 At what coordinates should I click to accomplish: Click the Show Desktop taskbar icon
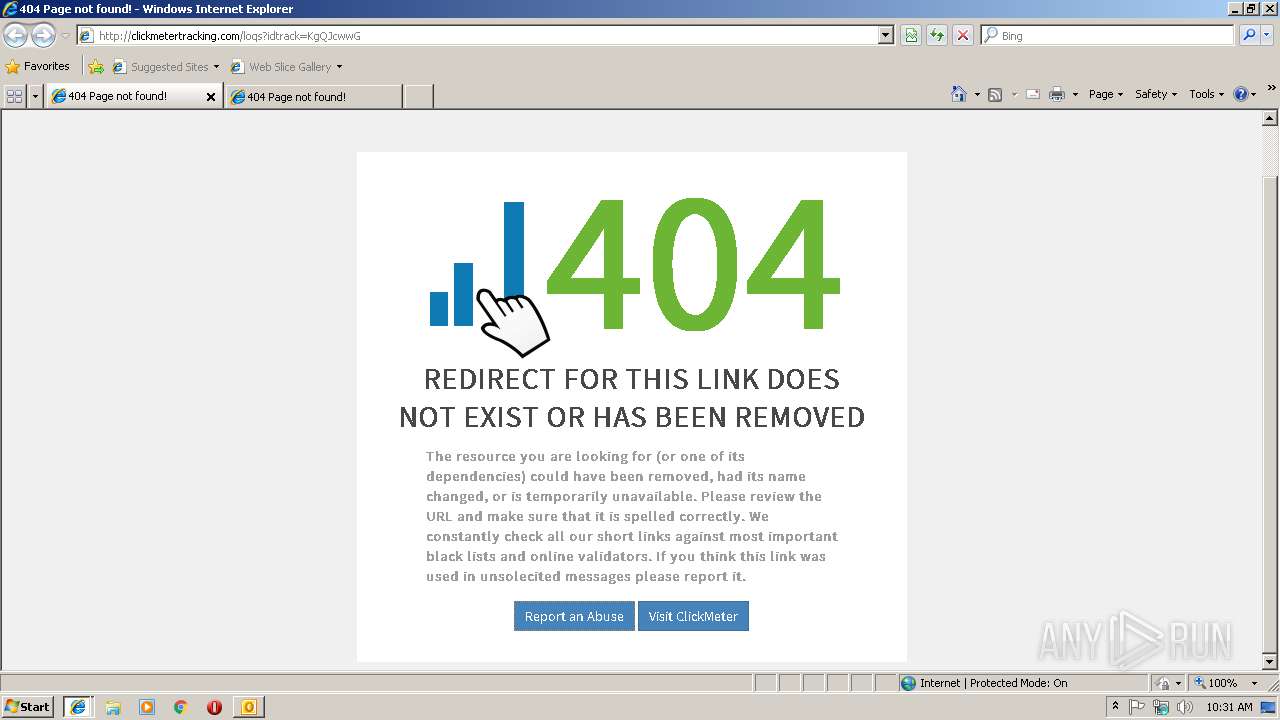[x=1269, y=707]
